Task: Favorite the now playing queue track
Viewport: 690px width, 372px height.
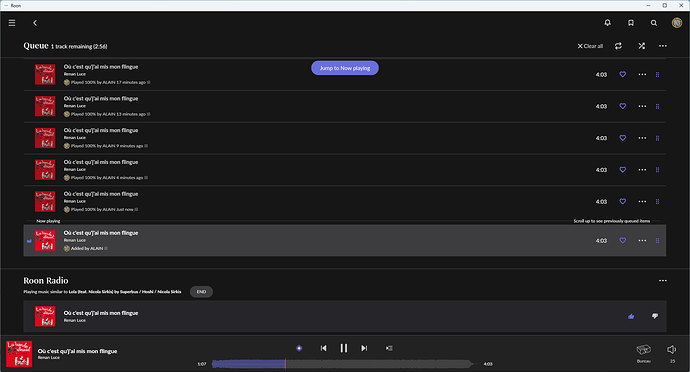Action: click(x=623, y=240)
